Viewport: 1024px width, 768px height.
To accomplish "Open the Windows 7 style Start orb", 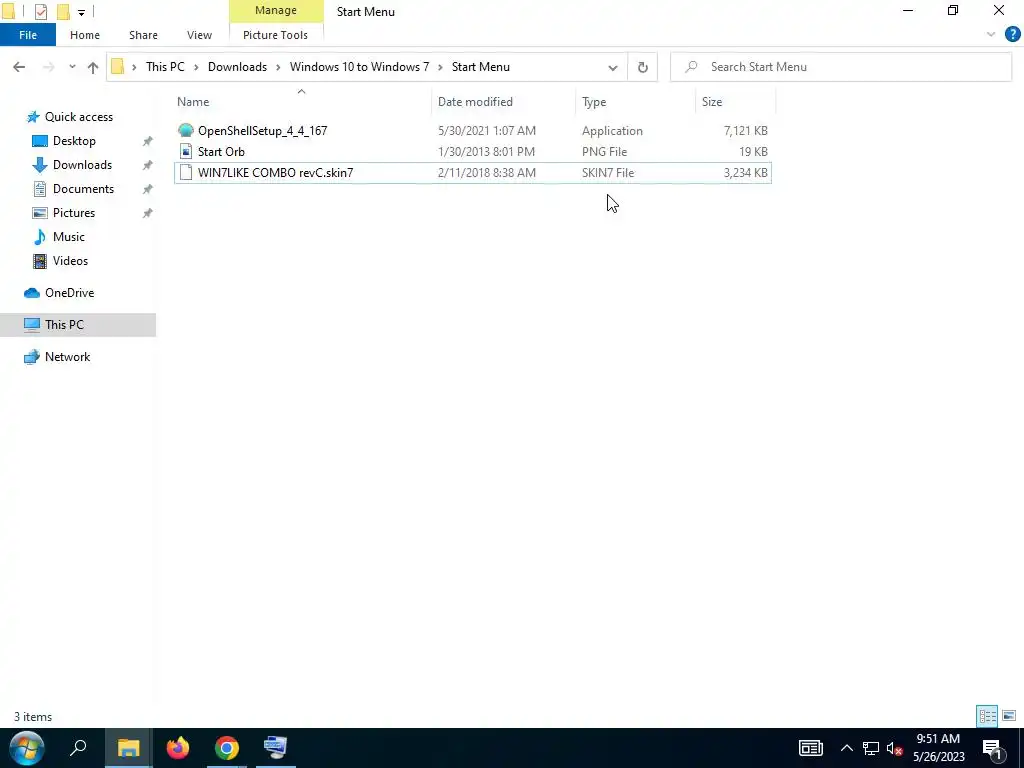I will (x=27, y=748).
